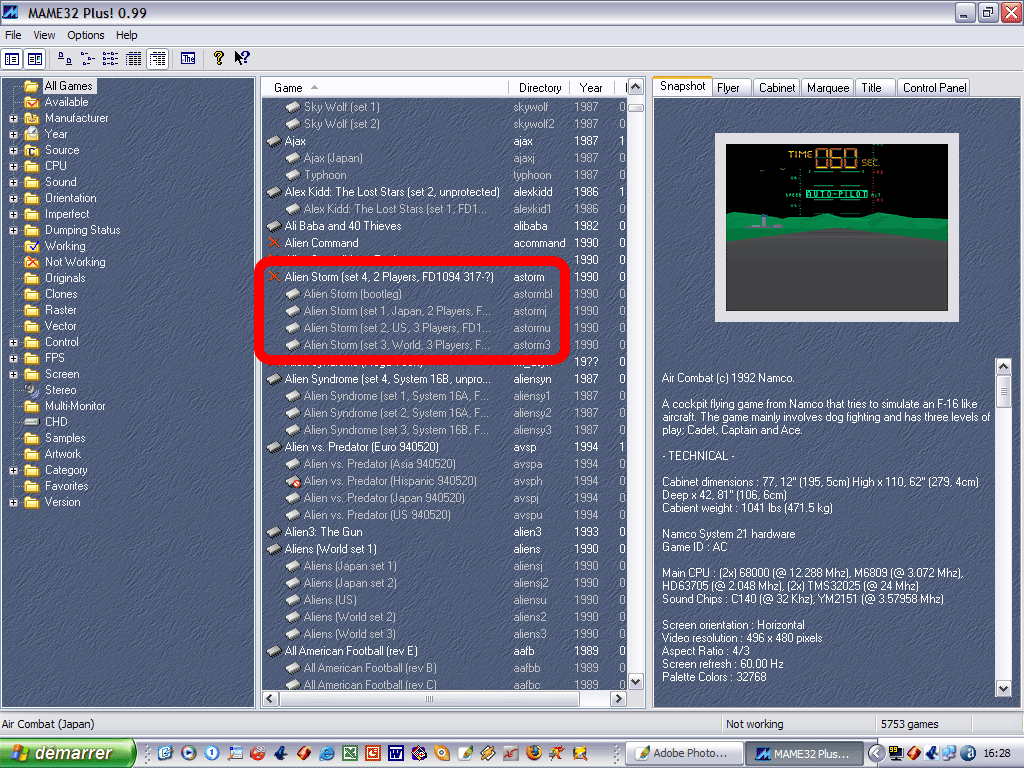Expand the CPU folder

pos(13,167)
